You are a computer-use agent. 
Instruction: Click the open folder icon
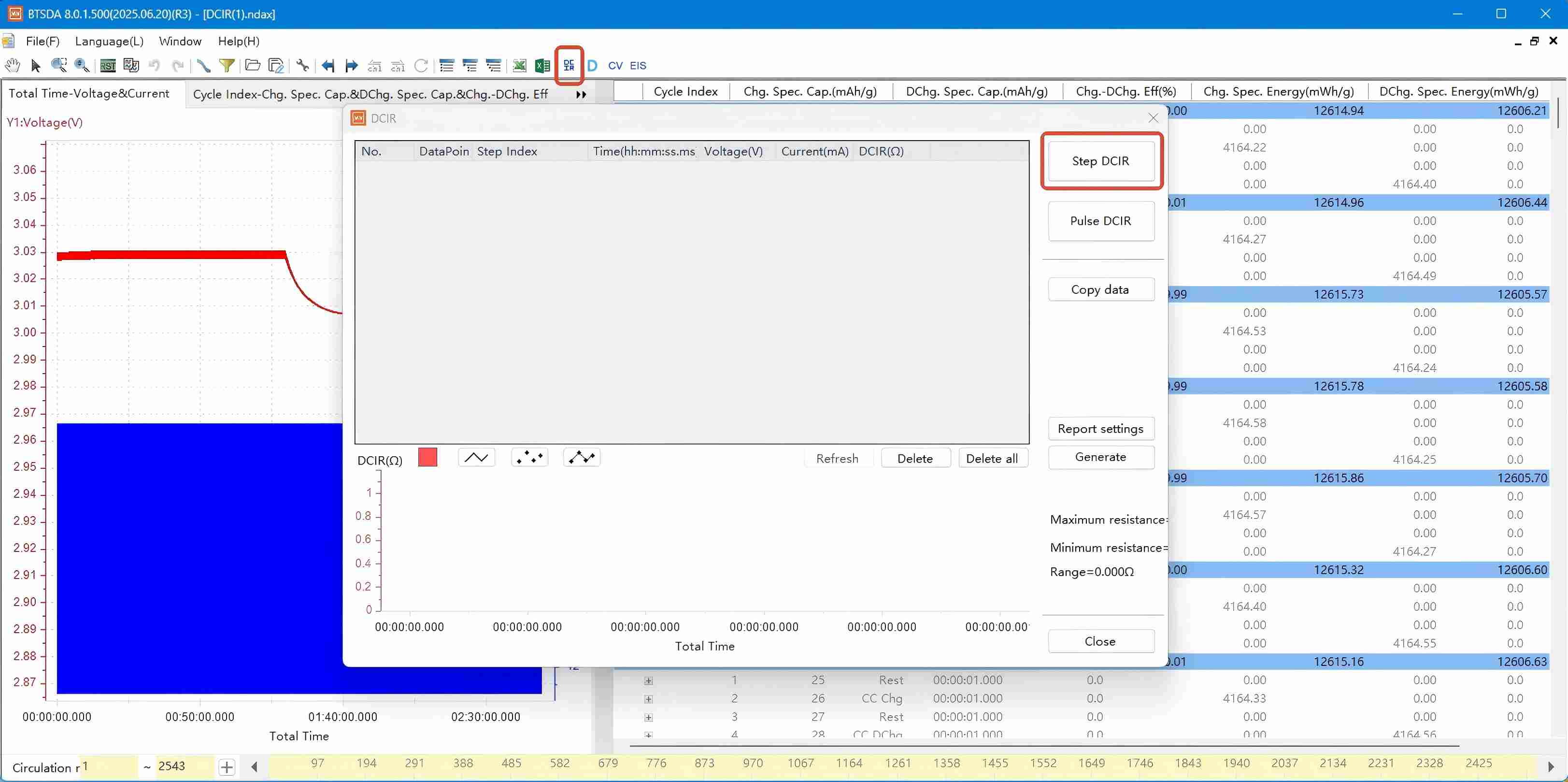252,65
